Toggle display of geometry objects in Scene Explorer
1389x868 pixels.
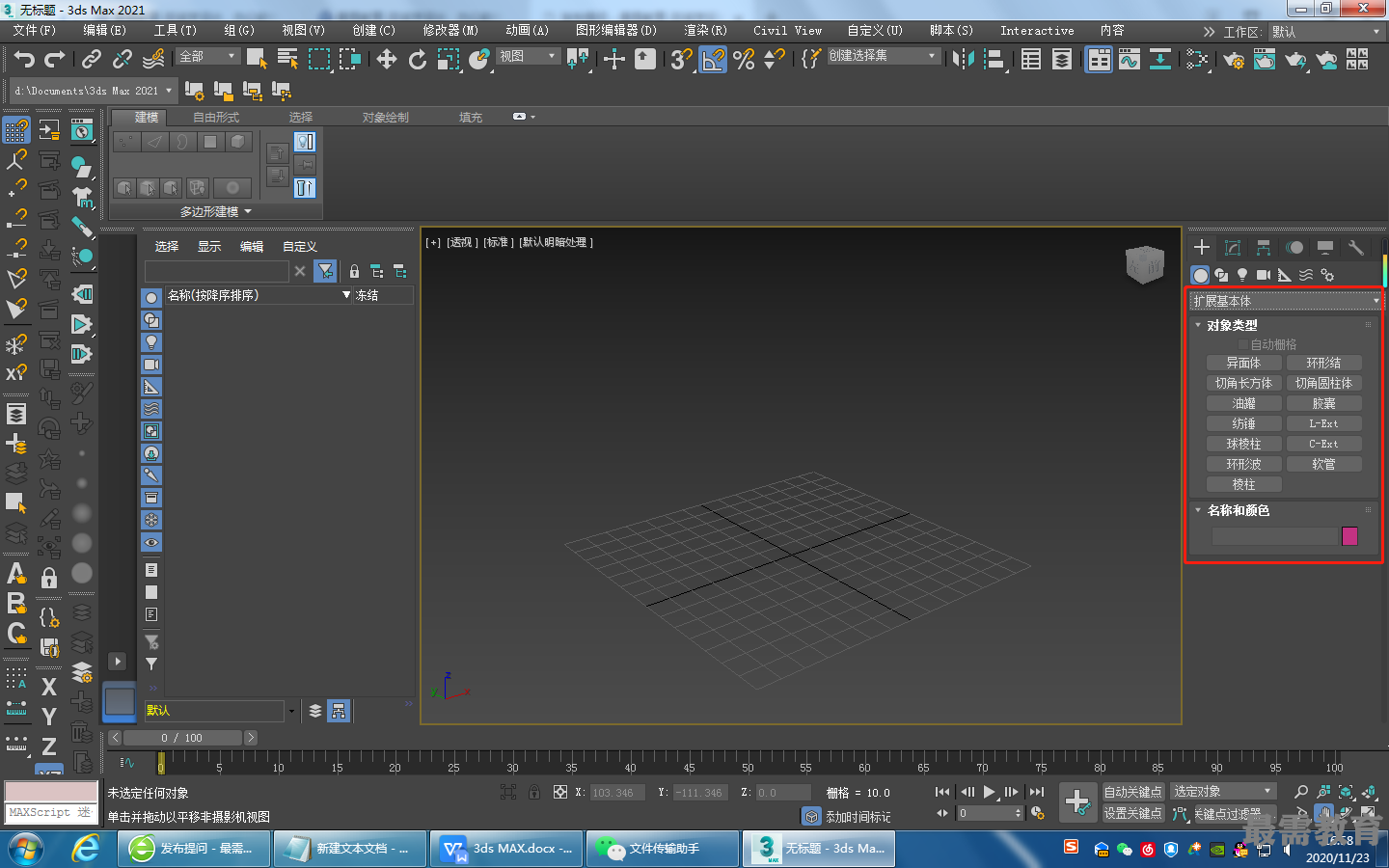(x=151, y=298)
